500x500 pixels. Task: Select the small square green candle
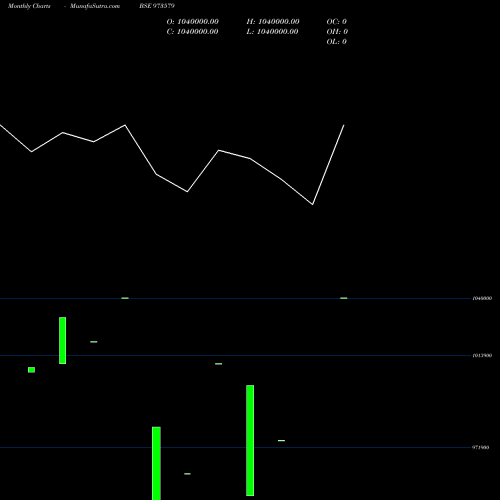click(x=31, y=370)
